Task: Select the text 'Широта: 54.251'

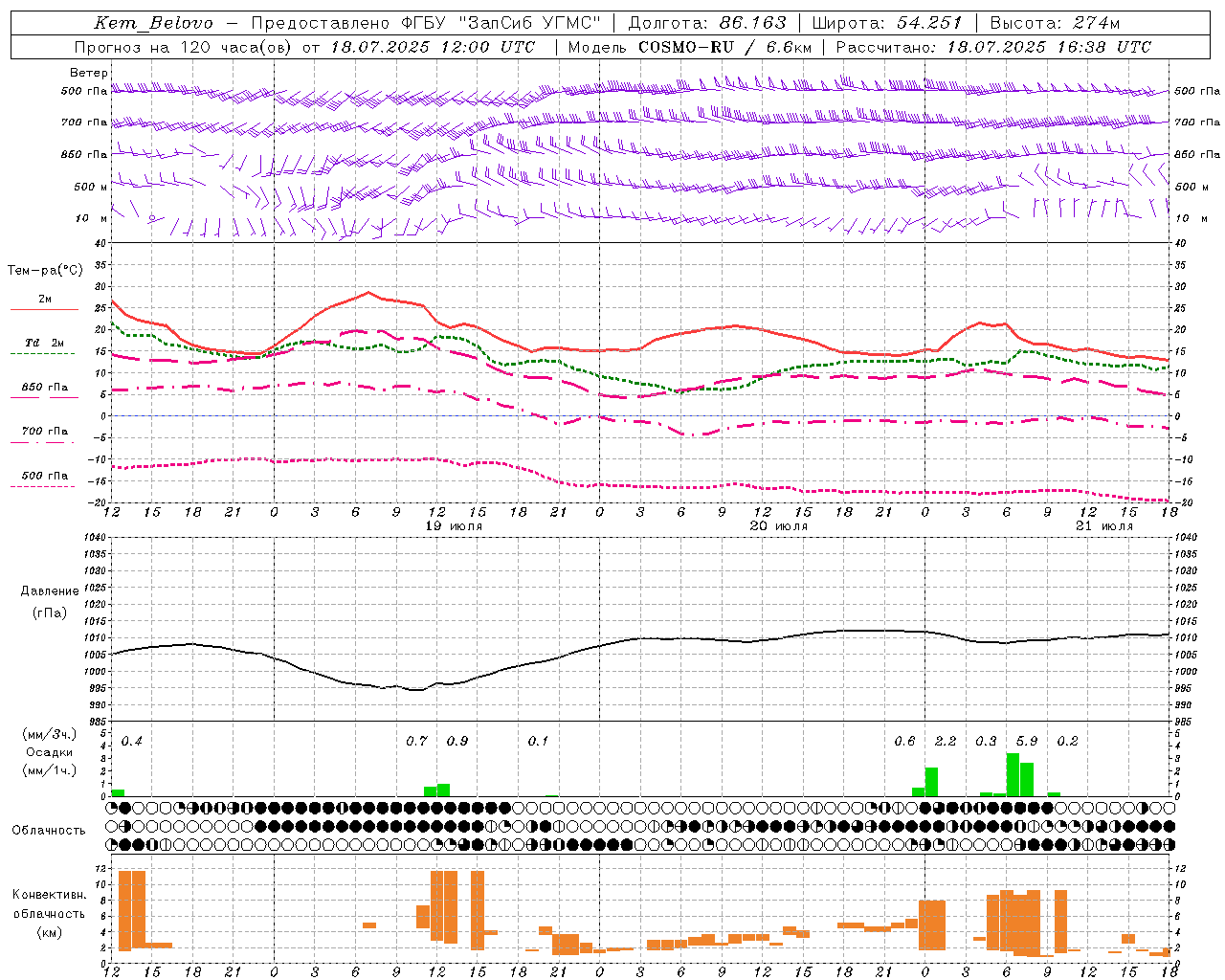Action: 886,23
